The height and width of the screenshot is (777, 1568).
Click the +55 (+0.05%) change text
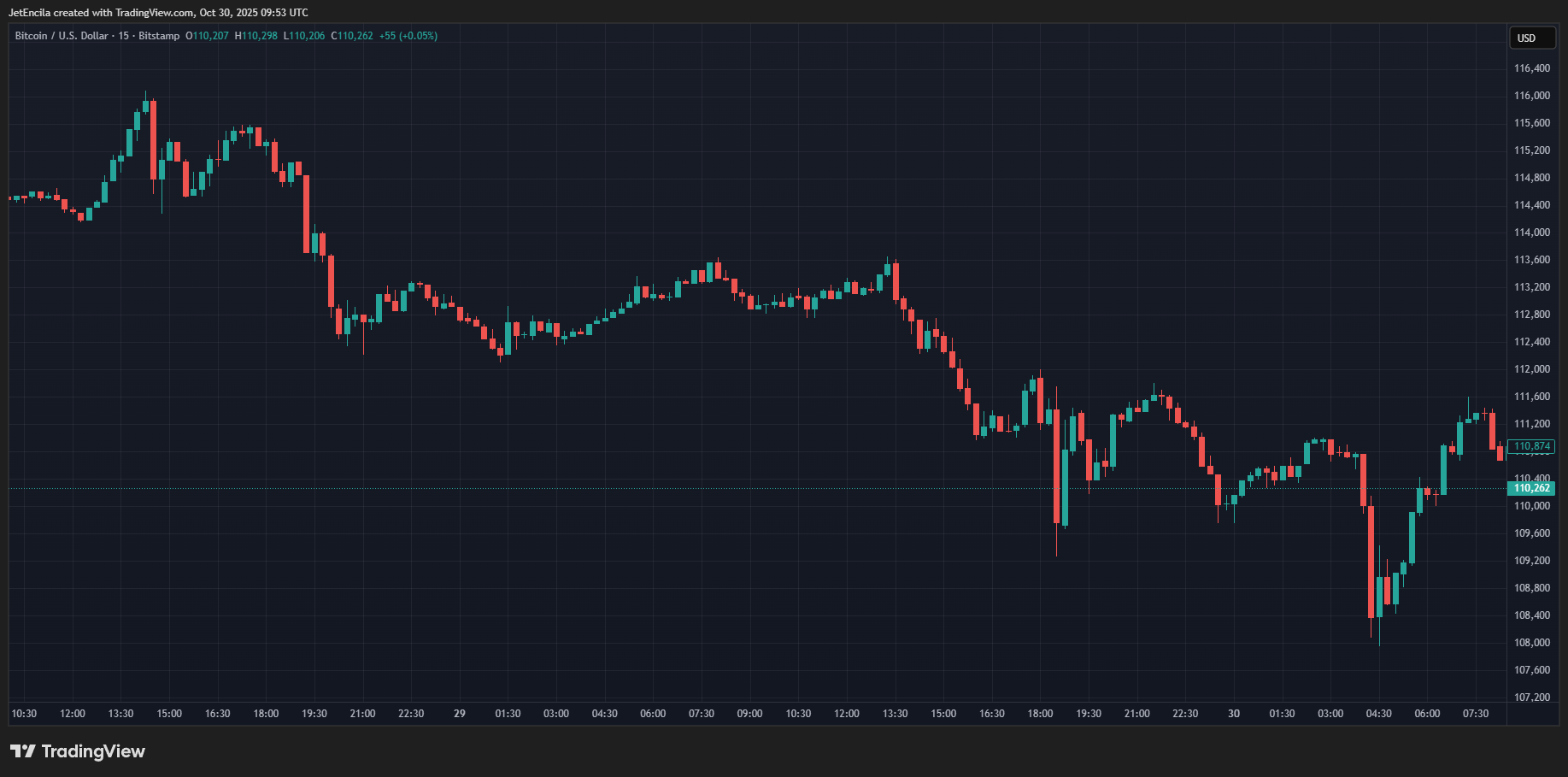coord(408,36)
